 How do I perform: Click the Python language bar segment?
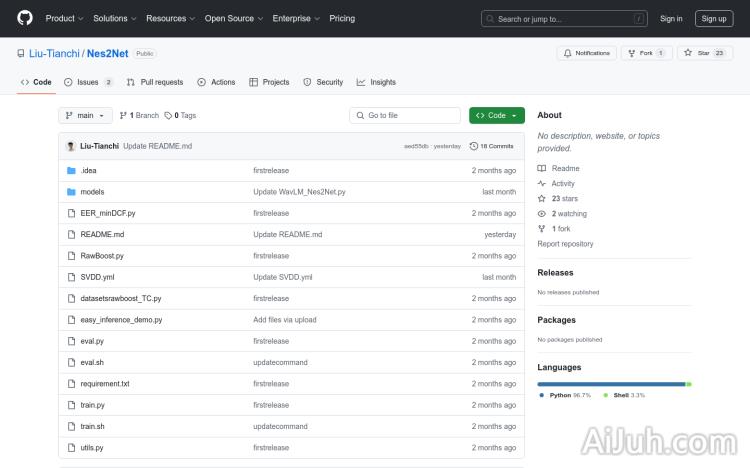[611, 384]
